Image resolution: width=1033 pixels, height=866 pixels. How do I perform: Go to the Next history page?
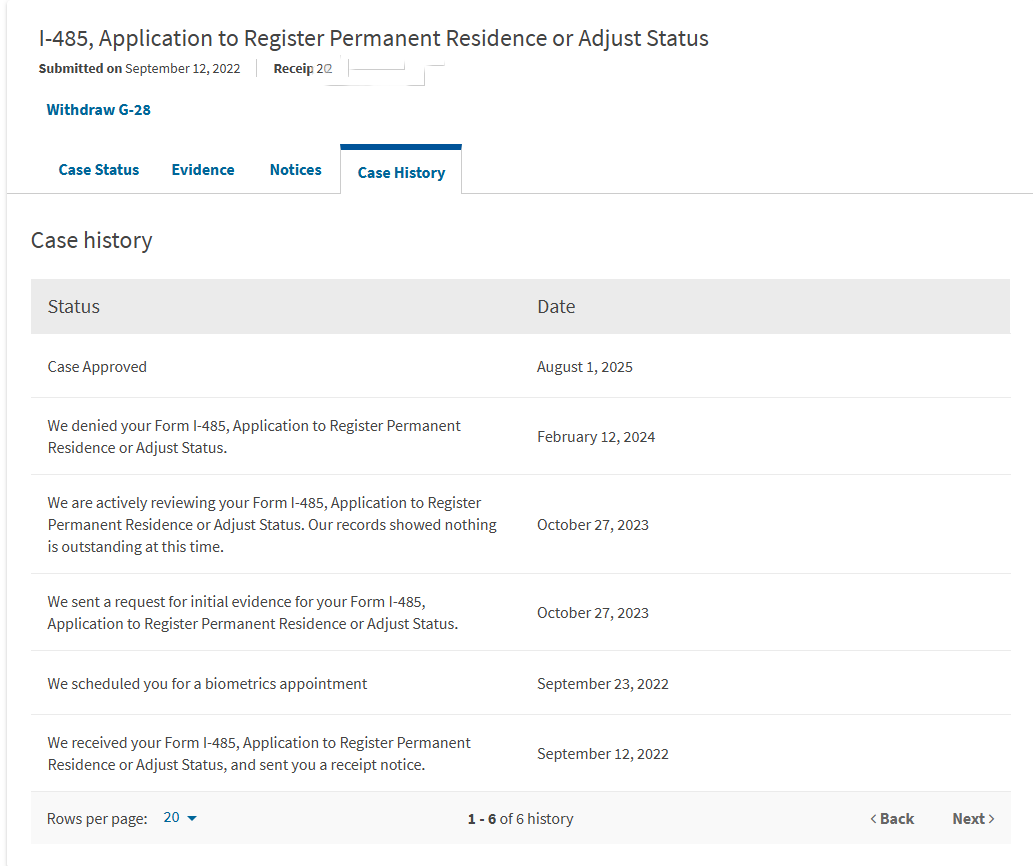[973, 819]
